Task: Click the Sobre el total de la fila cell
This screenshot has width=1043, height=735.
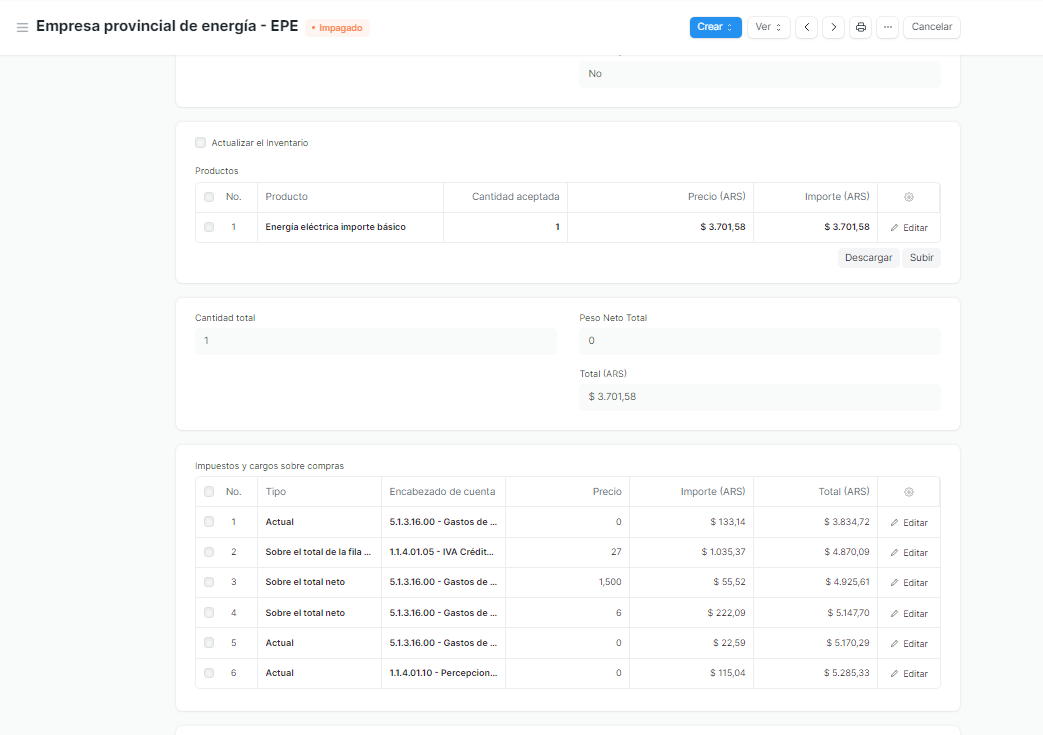Action: 319,552
